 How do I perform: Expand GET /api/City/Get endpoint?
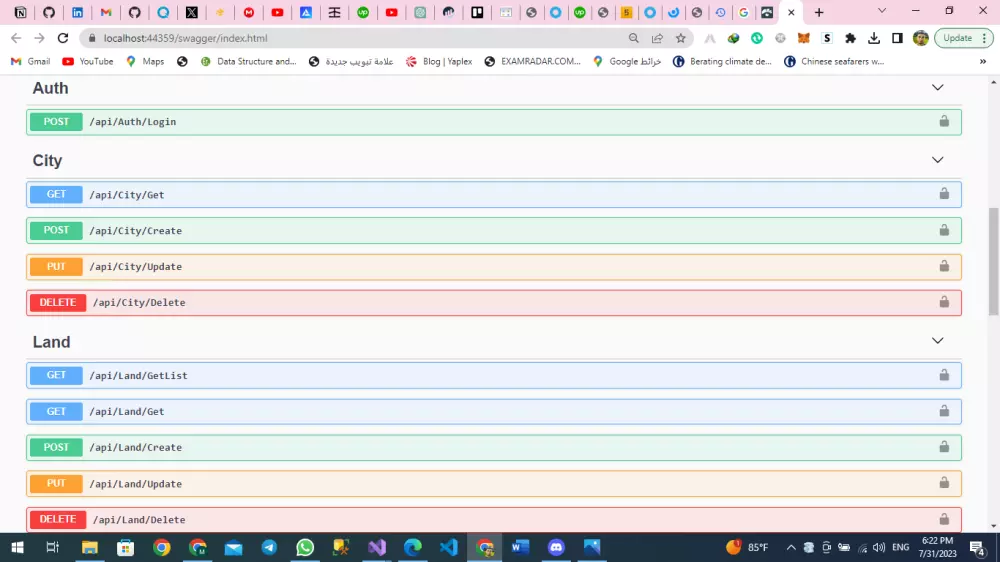[x=494, y=195]
